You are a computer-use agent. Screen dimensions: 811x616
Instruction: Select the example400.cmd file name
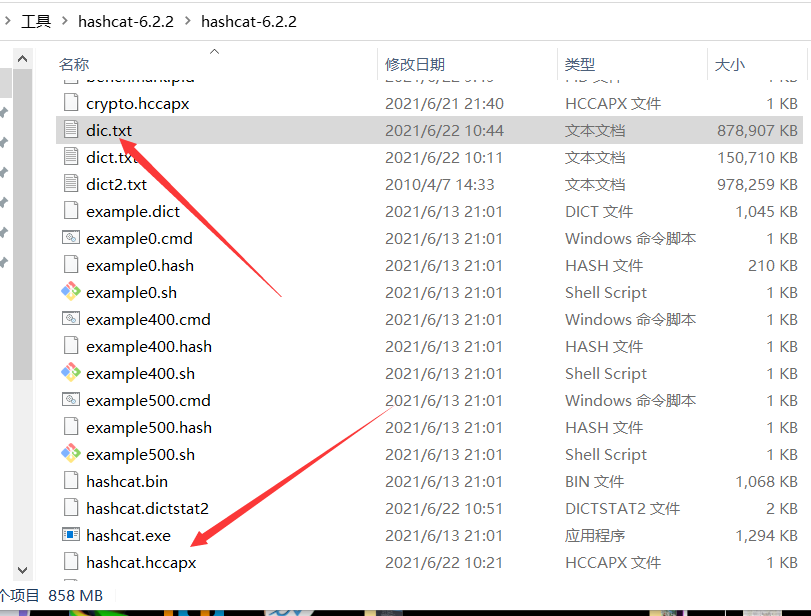(148, 320)
